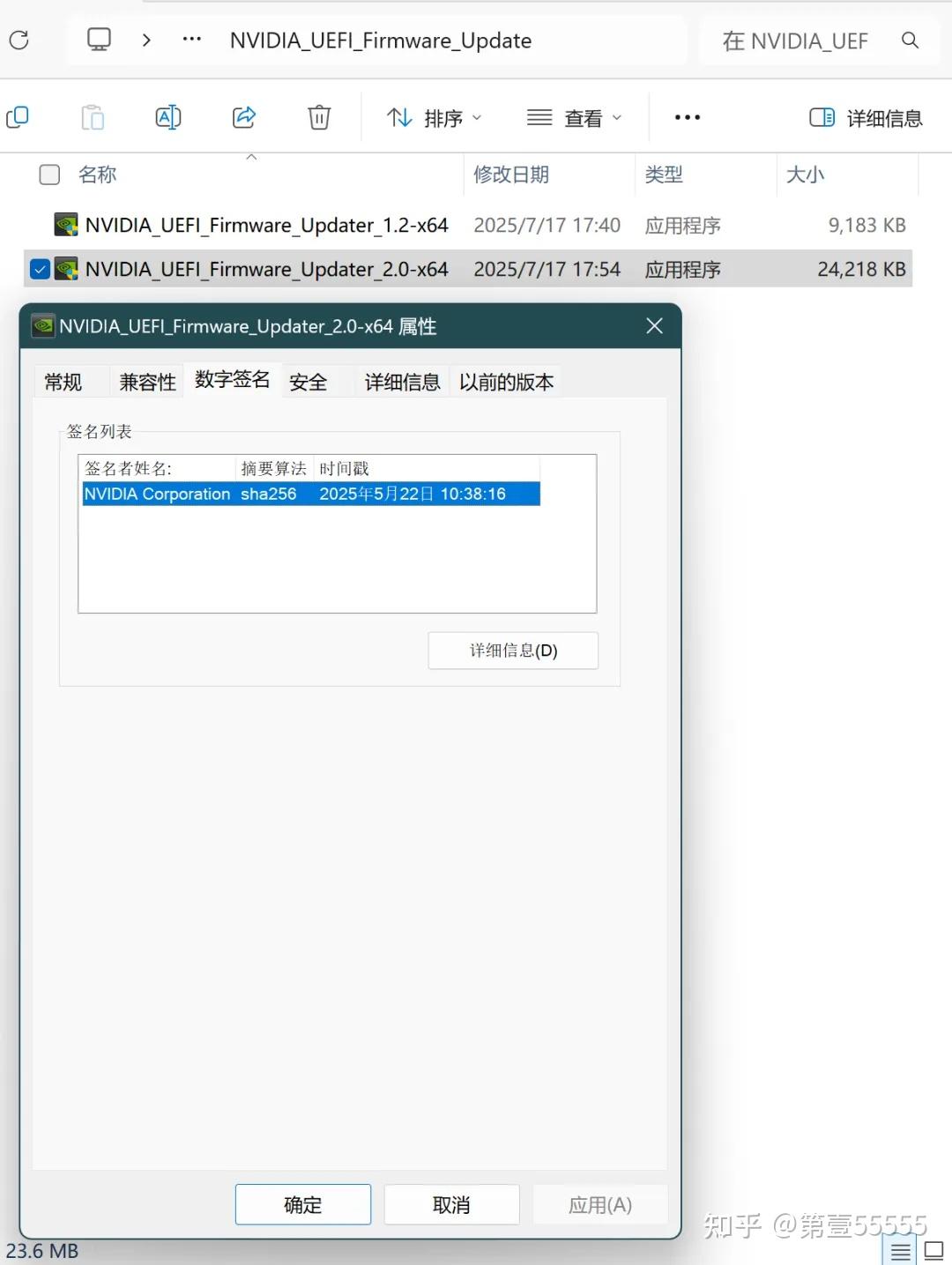Confirm properties with the 确定 button

click(302, 1204)
